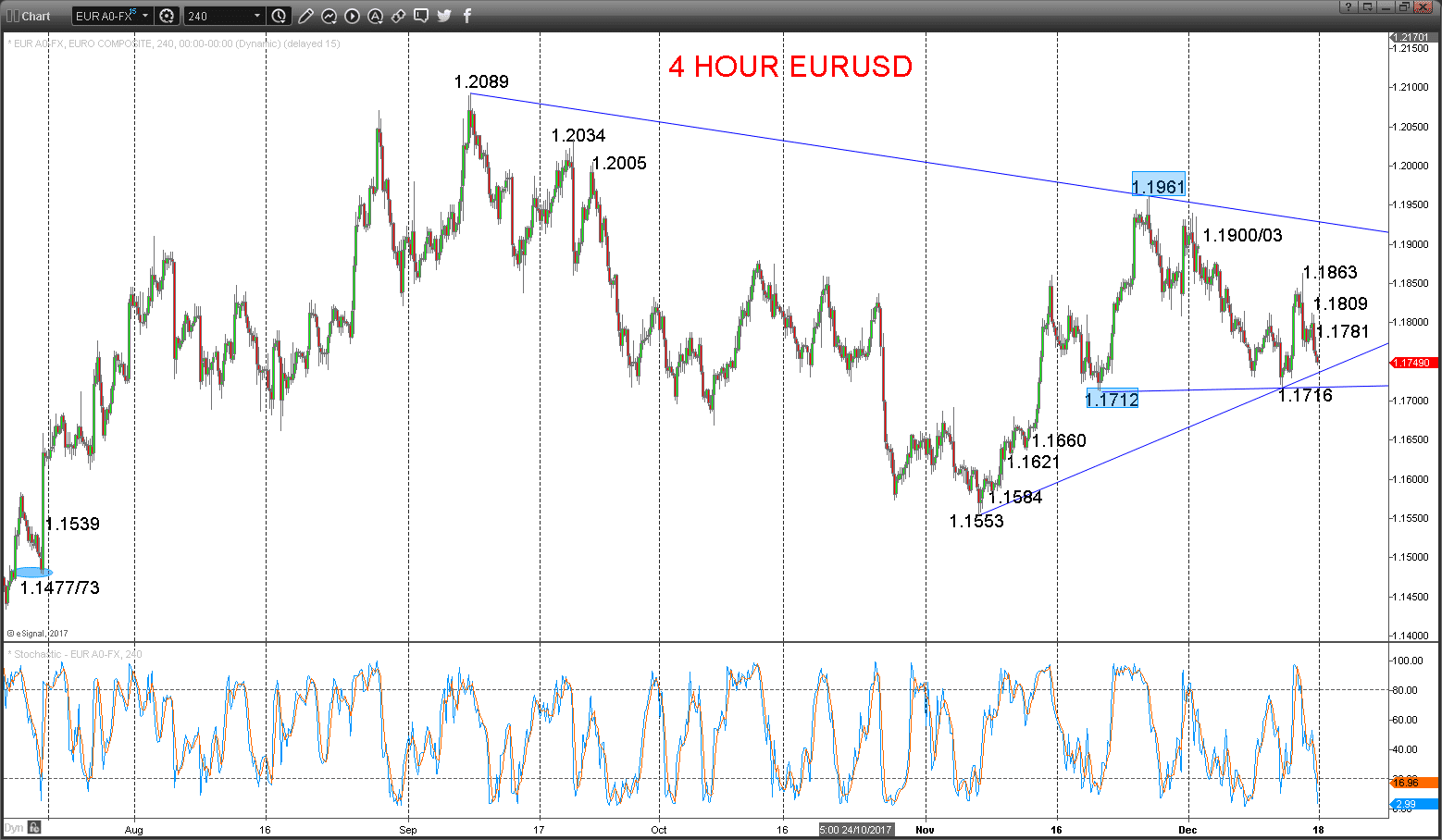This screenshot has height=840, width=1442.
Task: Click the Stochastic study label
Action: (x=75, y=654)
